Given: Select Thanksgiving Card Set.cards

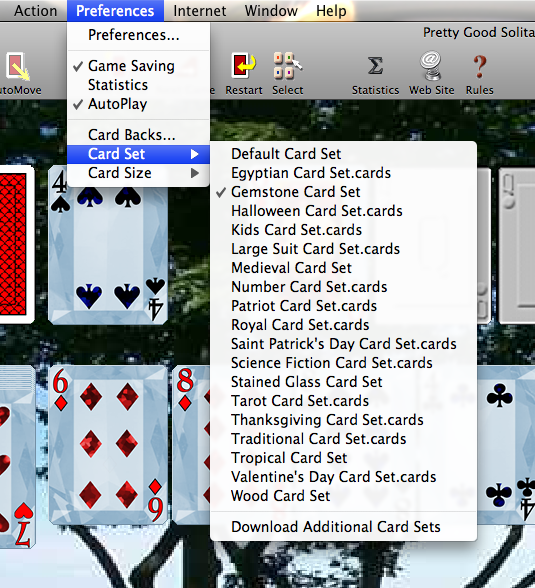Looking at the screenshot, I should [343, 420].
